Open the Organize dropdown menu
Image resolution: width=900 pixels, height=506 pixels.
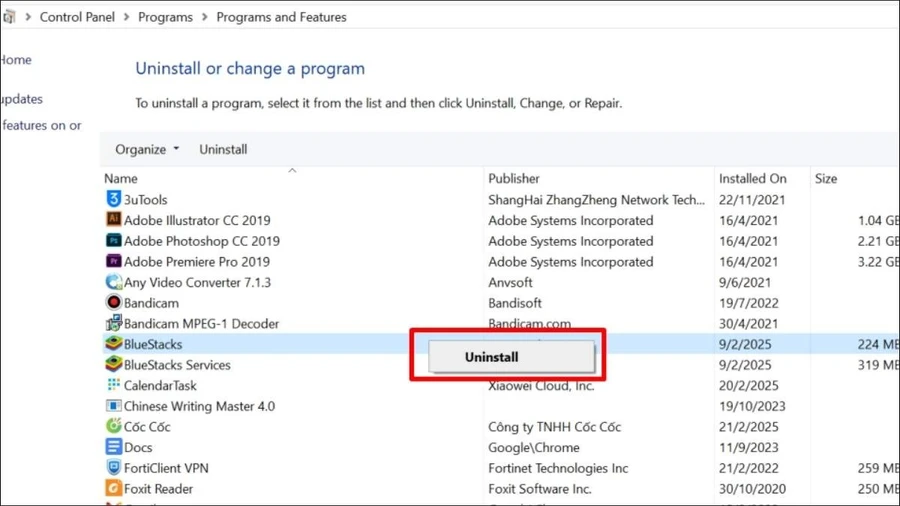pyautogui.click(x=147, y=149)
